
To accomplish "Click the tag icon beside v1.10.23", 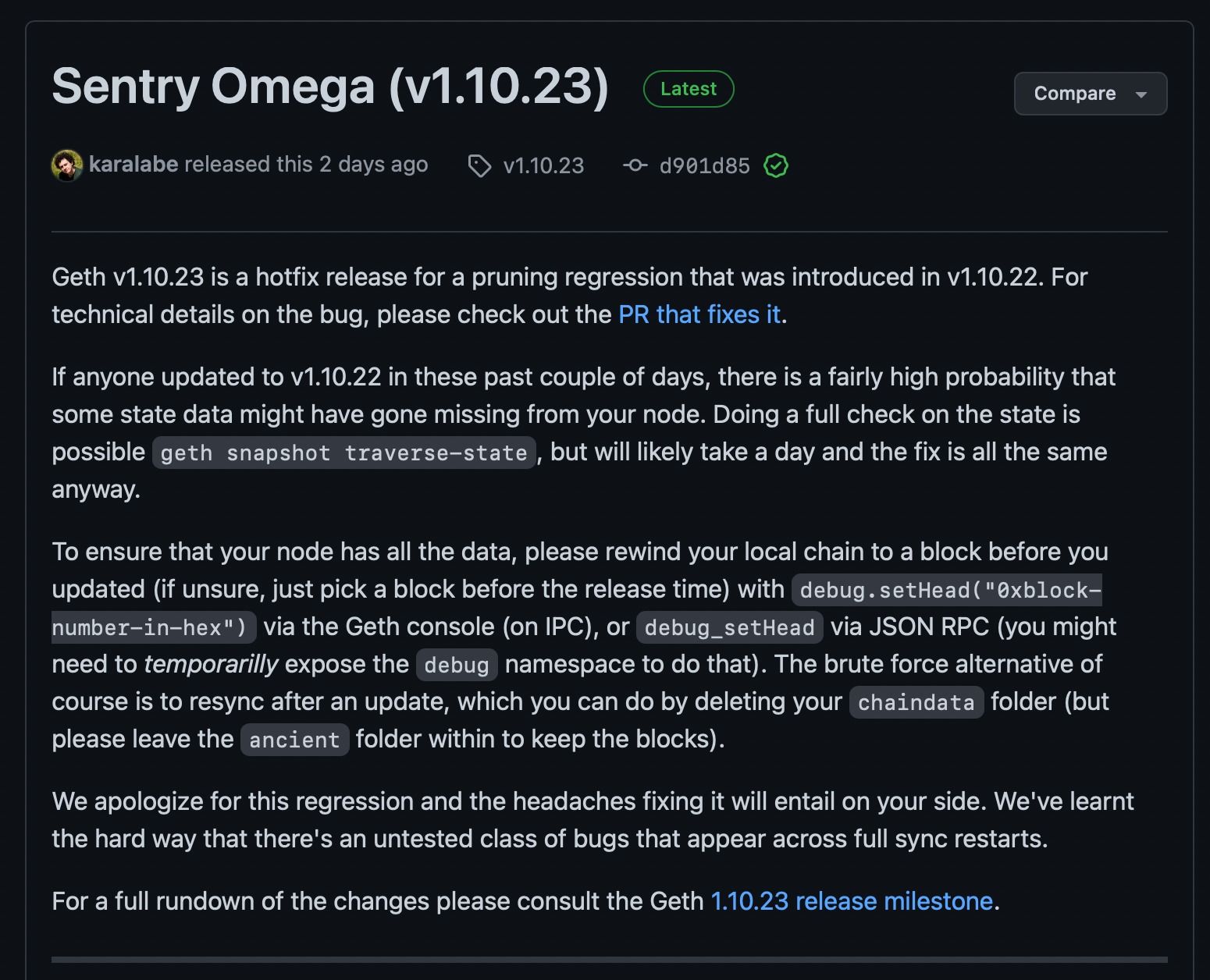I will 479,165.
